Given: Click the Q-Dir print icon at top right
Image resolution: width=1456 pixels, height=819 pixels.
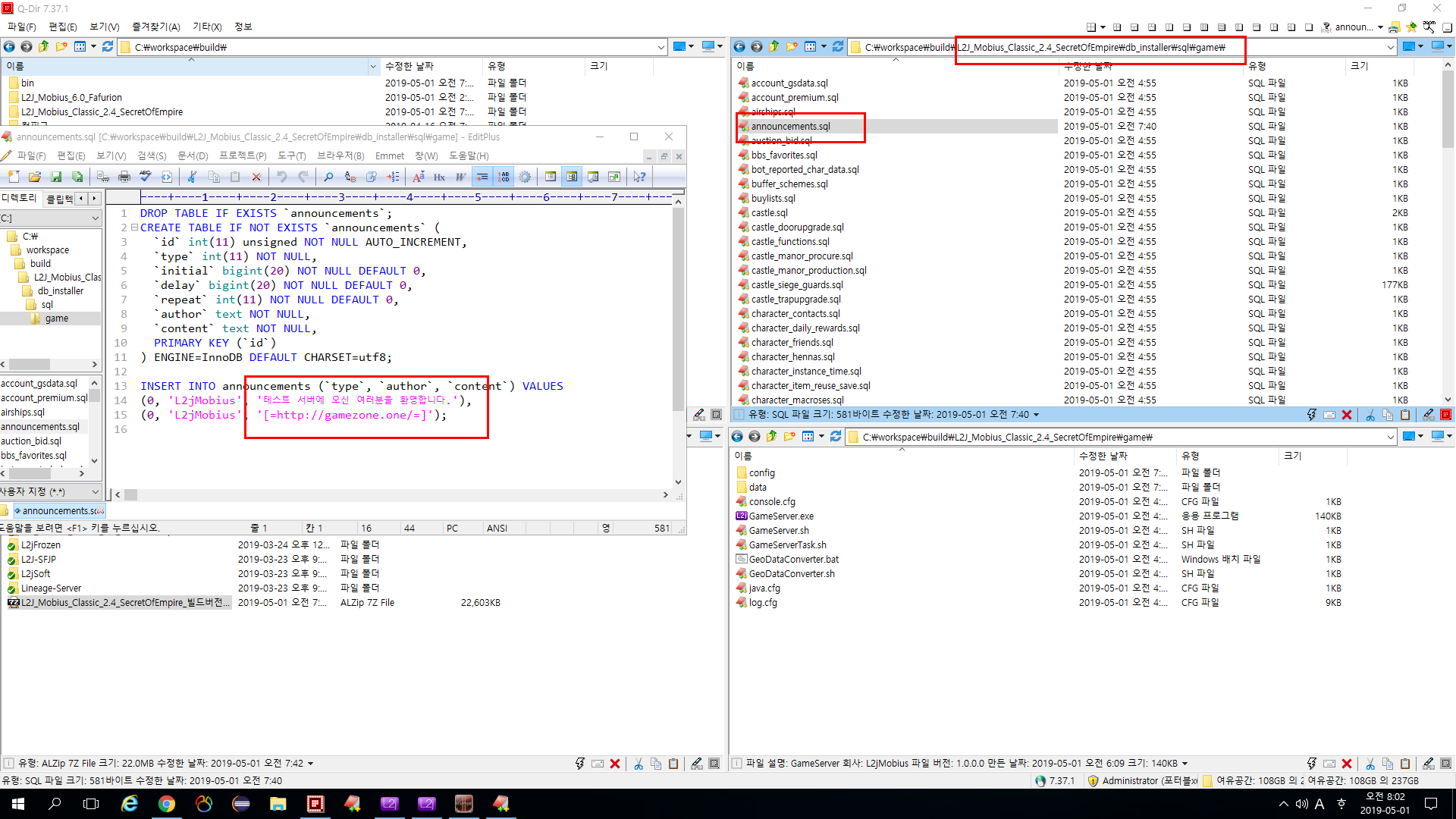Looking at the screenshot, I should (1394, 27).
